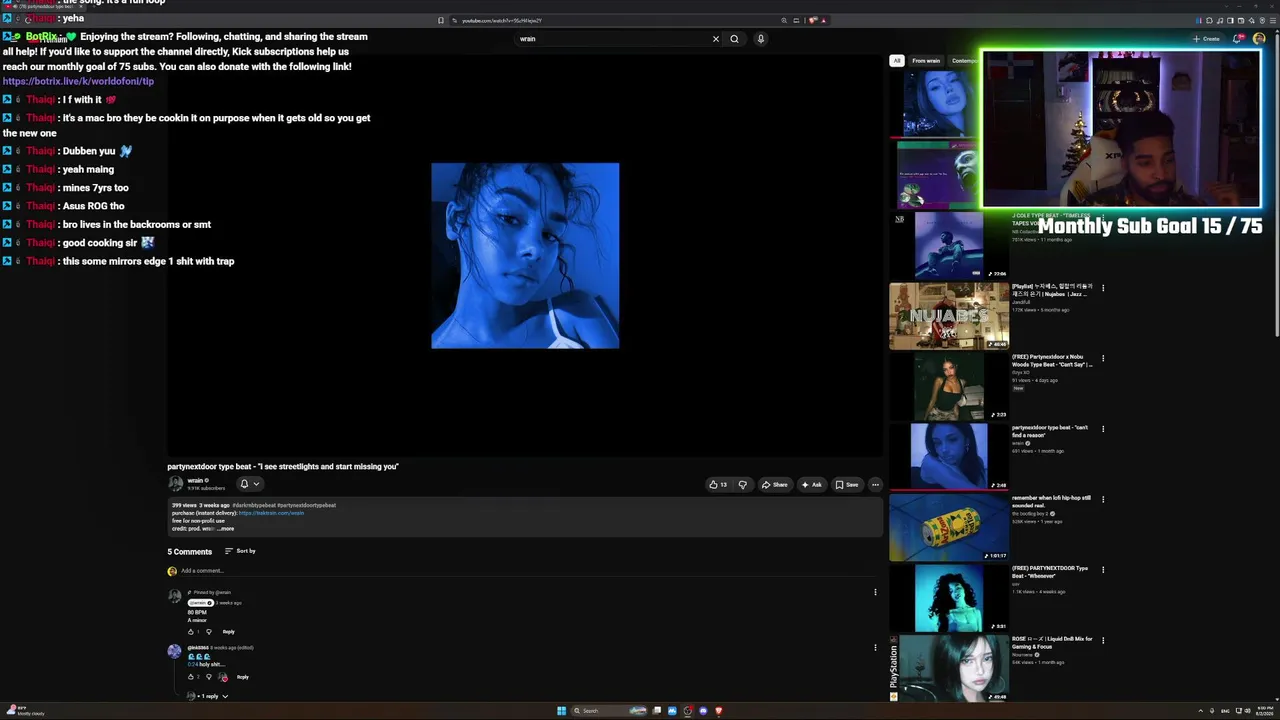Open the J Cole type beat thumbnail
This screenshot has width=1280, height=720.
point(949,246)
